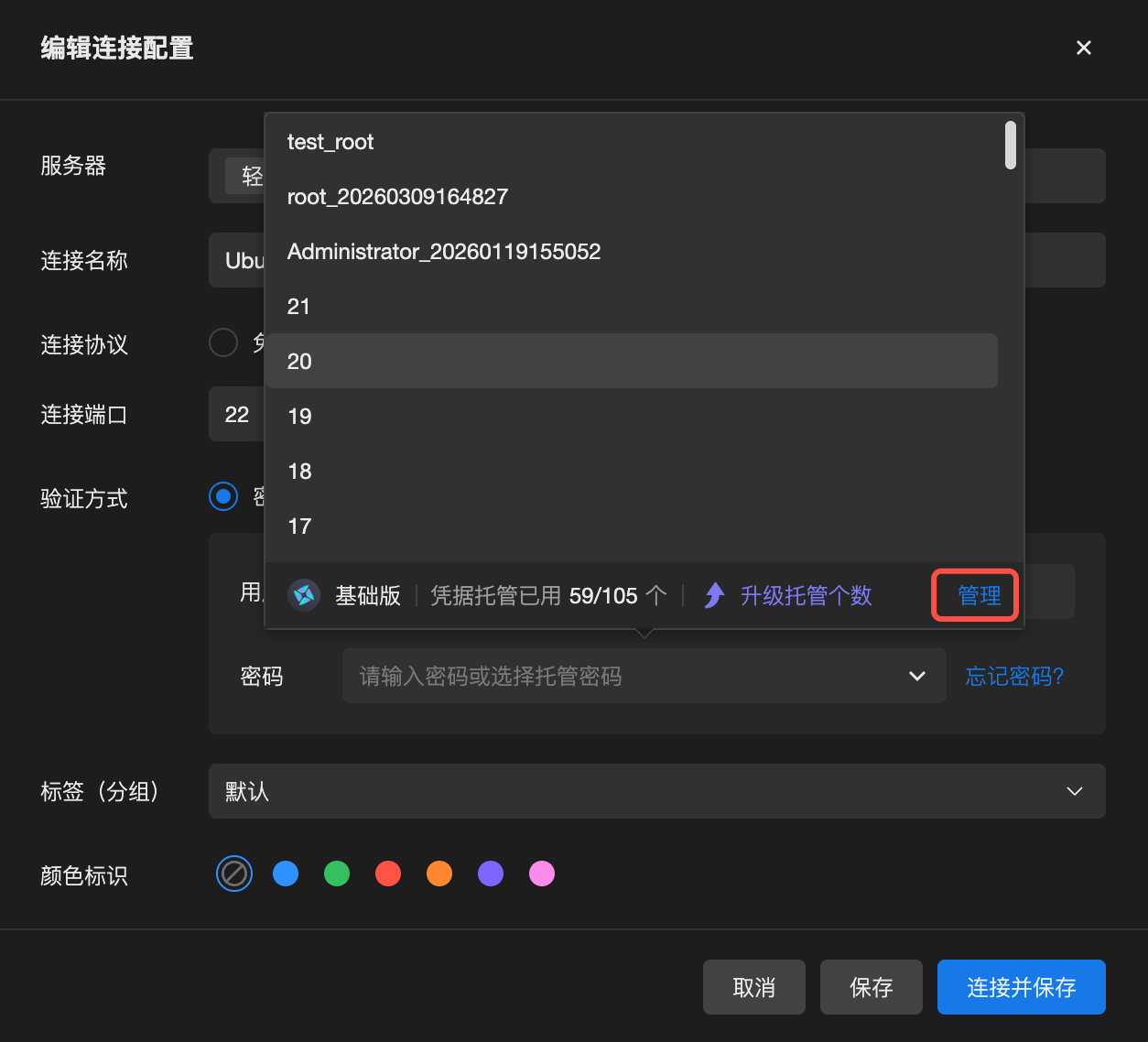The width and height of the screenshot is (1148, 1042).
Task: Click 连接并保存 button
Action: click(1022, 987)
